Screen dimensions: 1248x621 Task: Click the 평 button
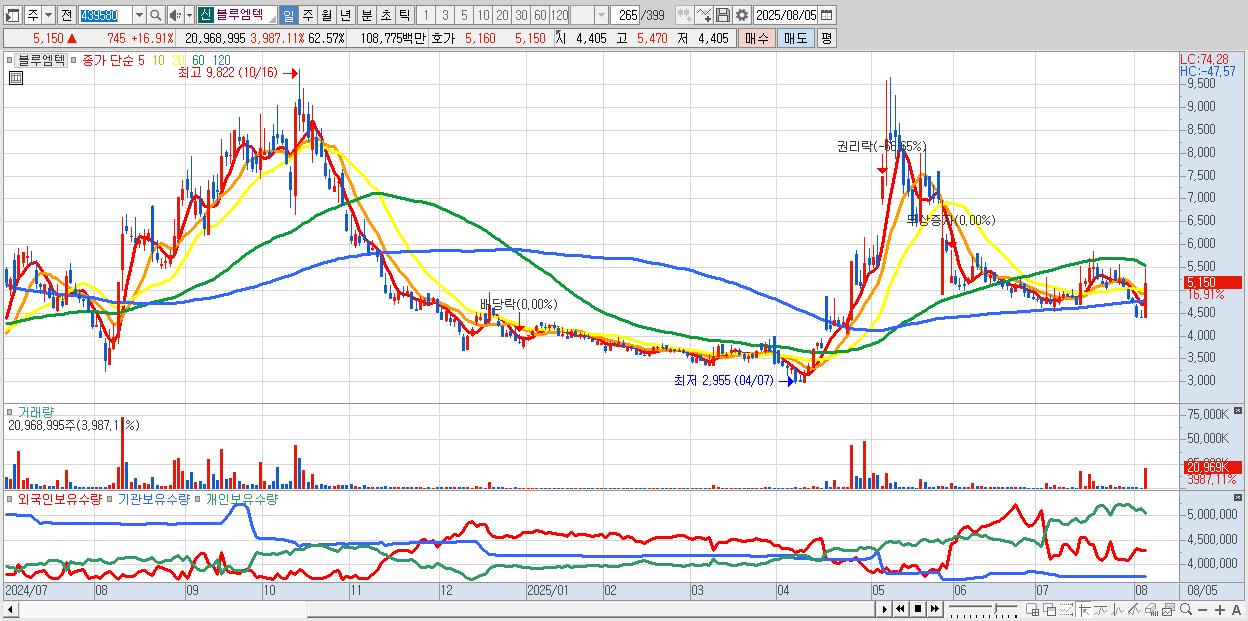click(826, 38)
